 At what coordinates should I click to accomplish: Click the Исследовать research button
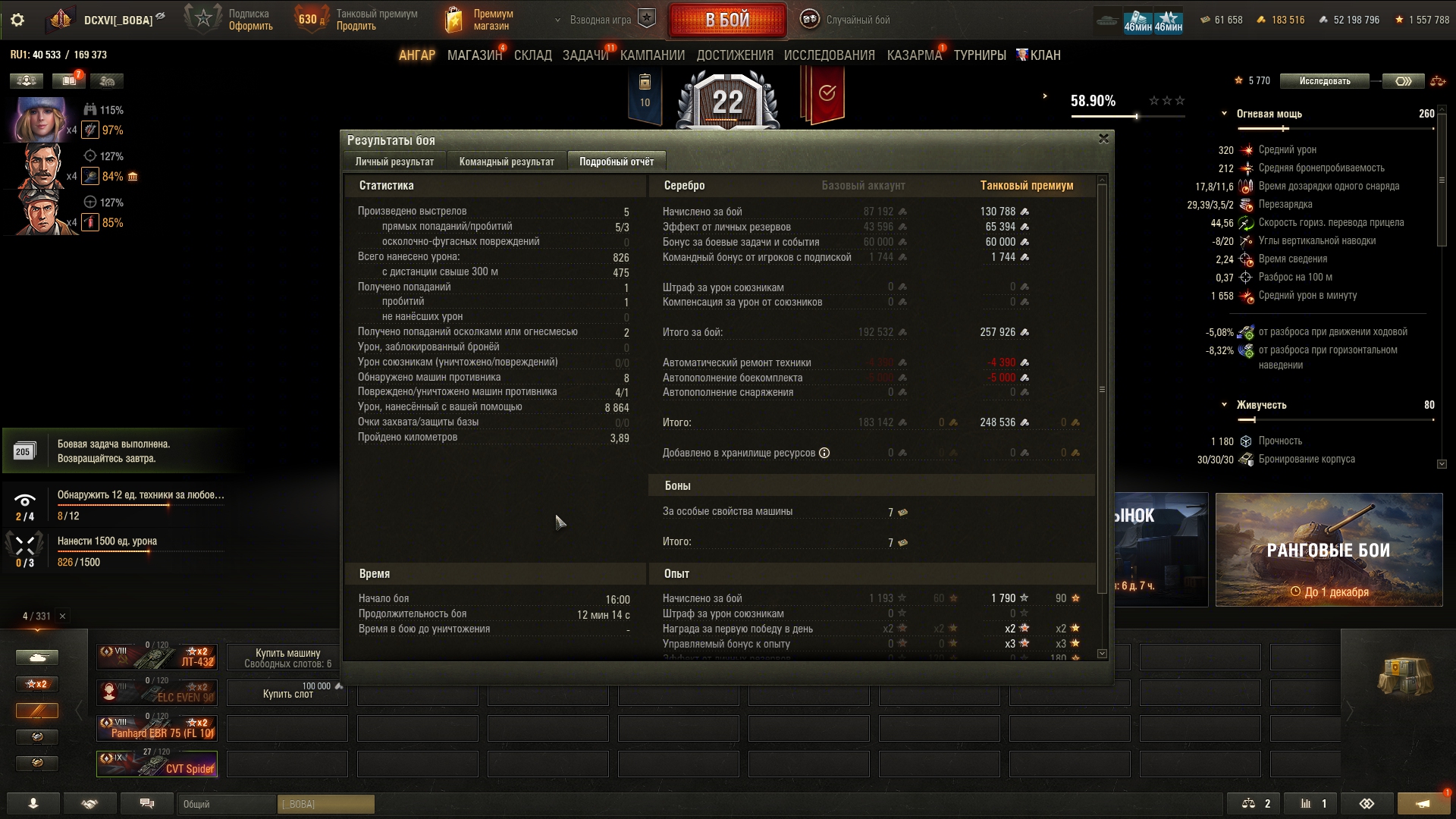(1325, 81)
